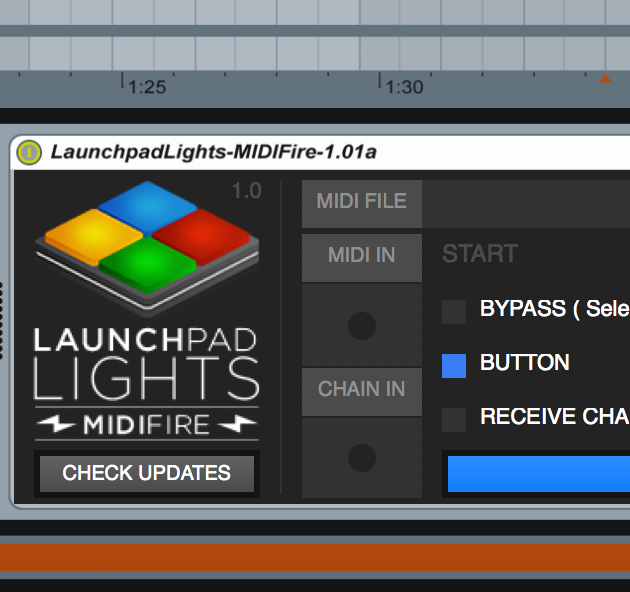Screen dimensions: 630x592
Task: Click the orange track bar below device
Action: 315,557
